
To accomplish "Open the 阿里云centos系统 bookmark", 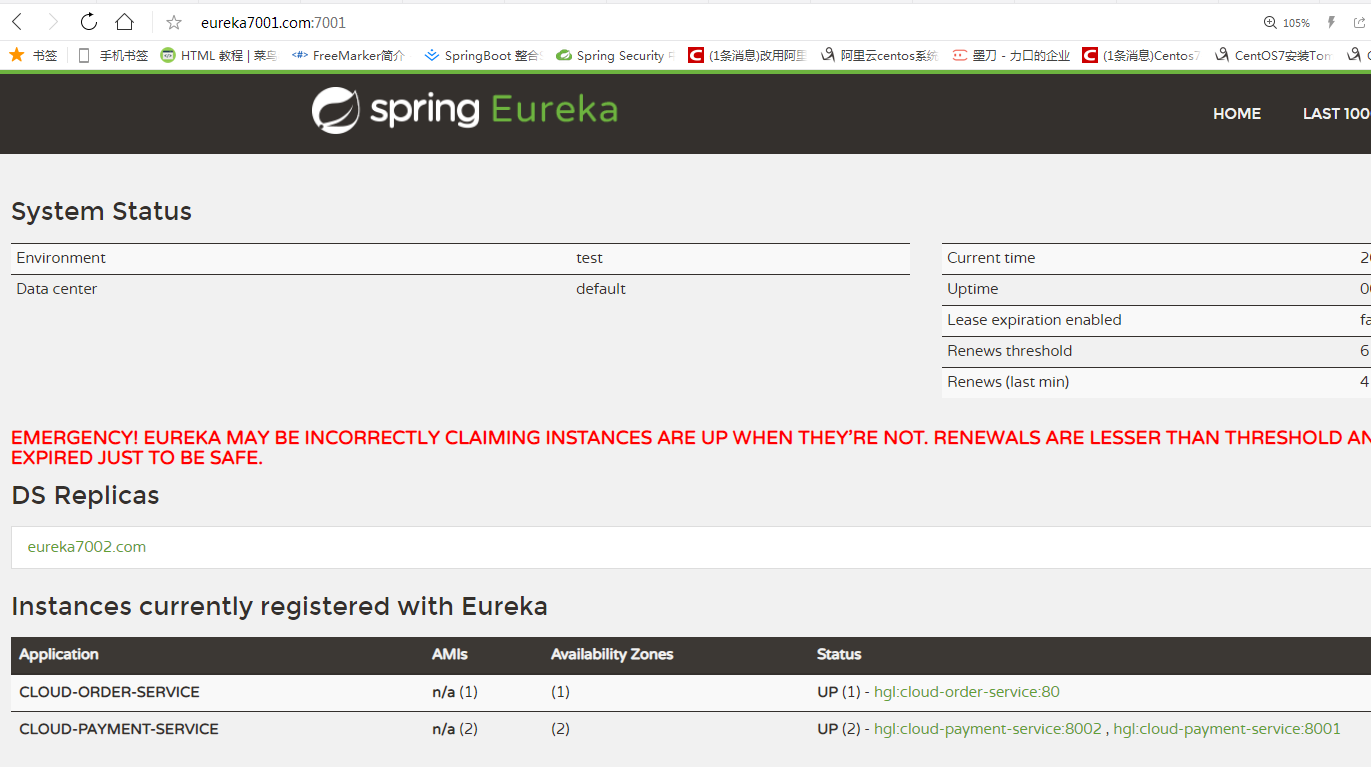I will [x=879, y=55].
